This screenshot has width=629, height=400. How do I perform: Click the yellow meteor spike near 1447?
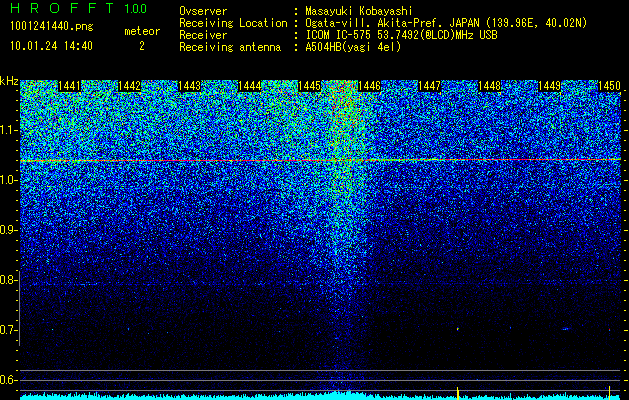point(458,392)
